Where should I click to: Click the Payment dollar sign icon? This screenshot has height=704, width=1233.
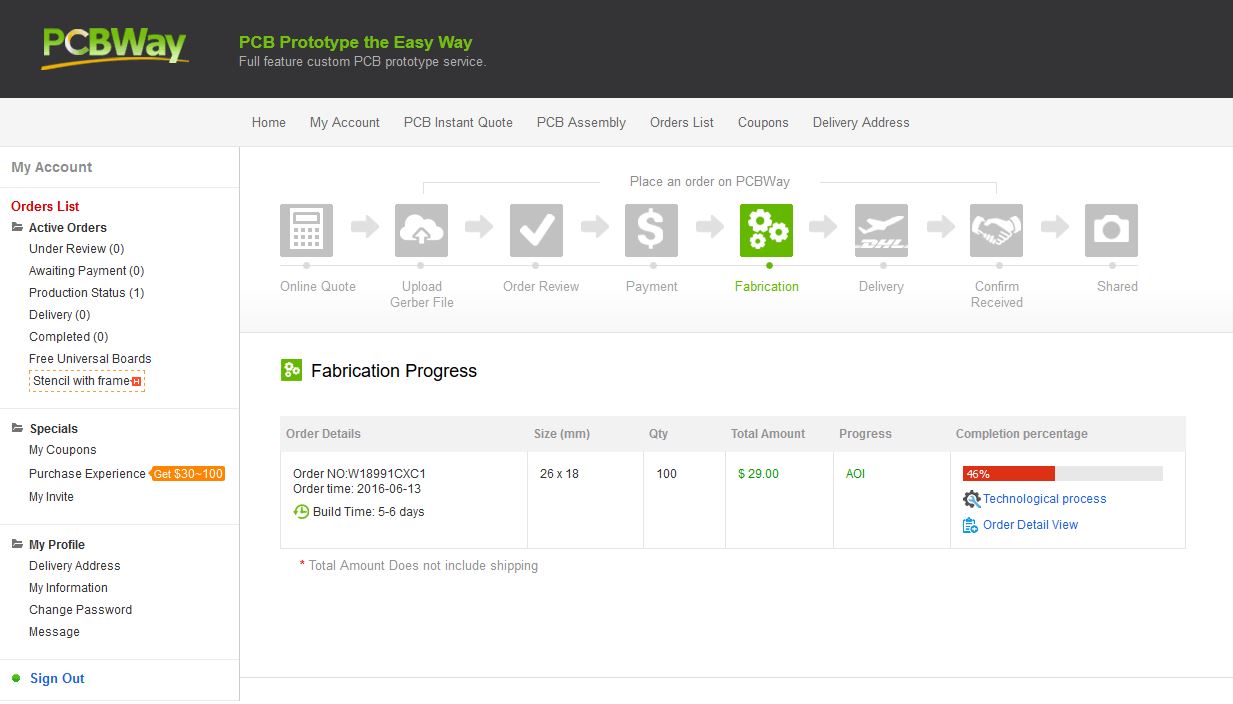pyautogui.click(x=651, y=230)
